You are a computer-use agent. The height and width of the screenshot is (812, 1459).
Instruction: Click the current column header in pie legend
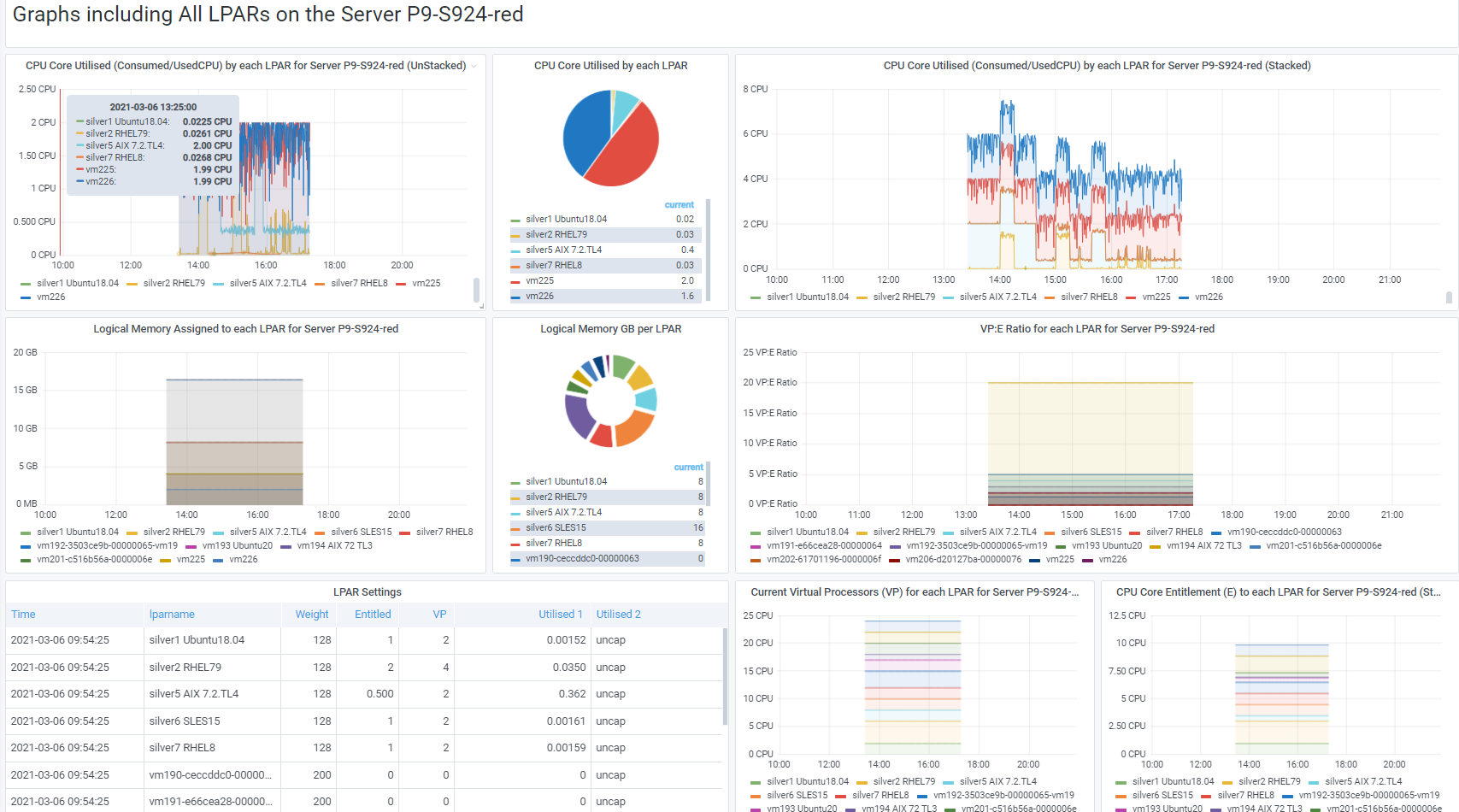coord(679,205)
